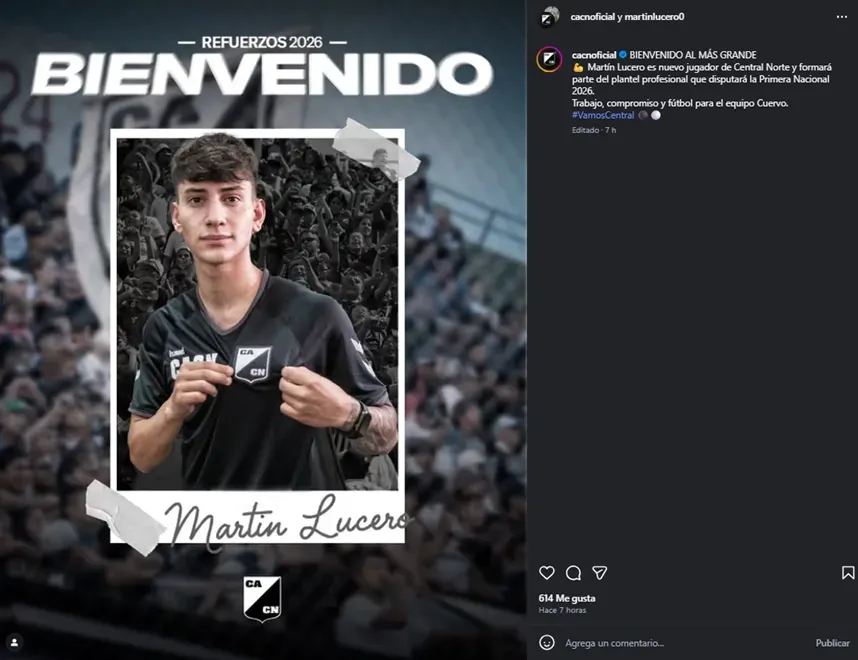Image resolution: width=858 pixels, height=660 pixels.
Task: Click the header profile avatar
Action: point(549,17)
